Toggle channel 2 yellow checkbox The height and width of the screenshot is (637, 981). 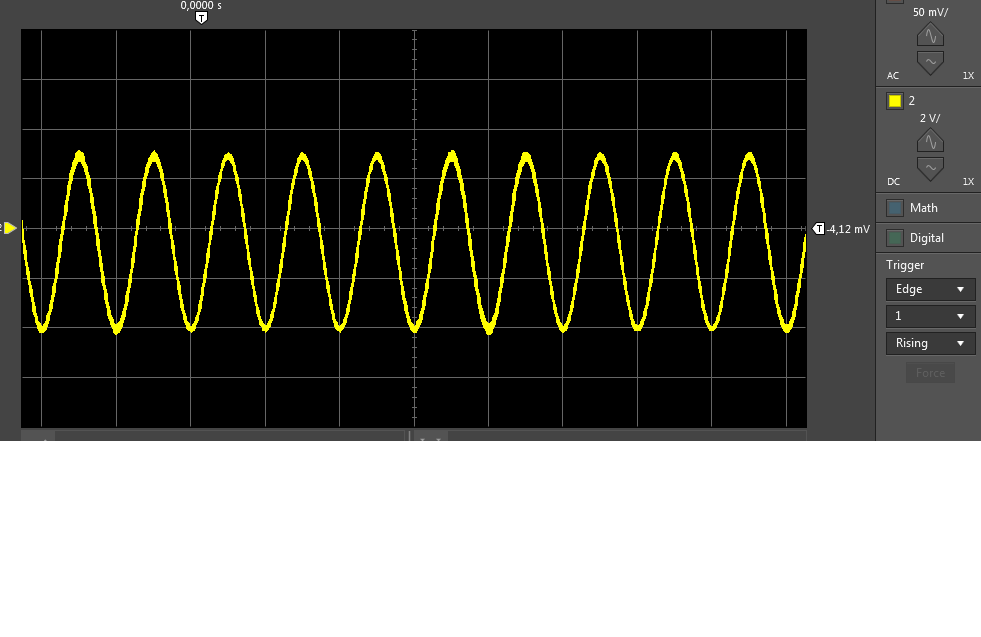coord(895,101)
